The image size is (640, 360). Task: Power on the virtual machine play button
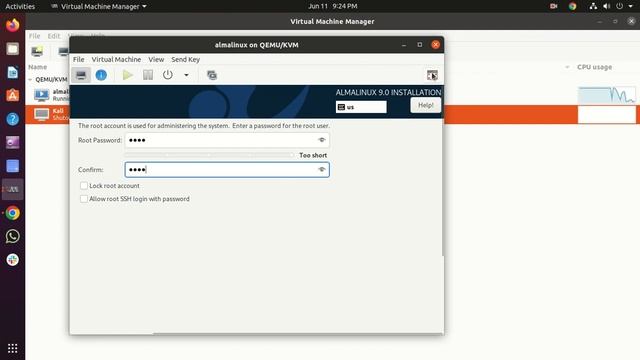point(128,75)
